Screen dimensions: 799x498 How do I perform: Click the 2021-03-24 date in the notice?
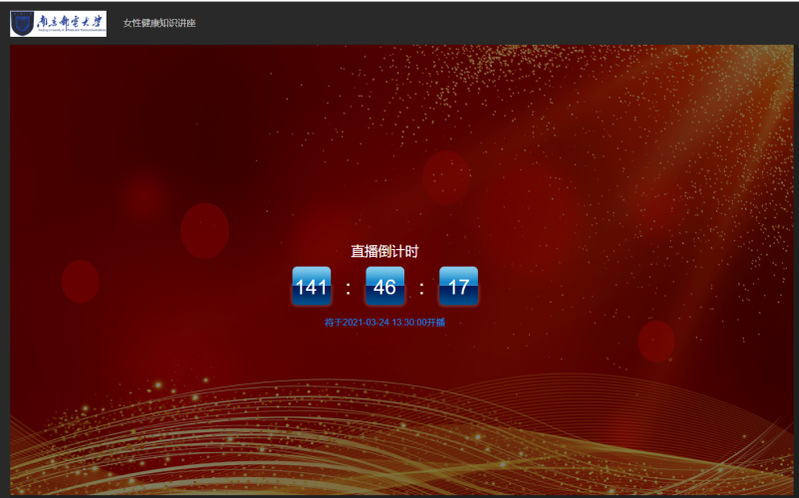[x=366, y=323]
